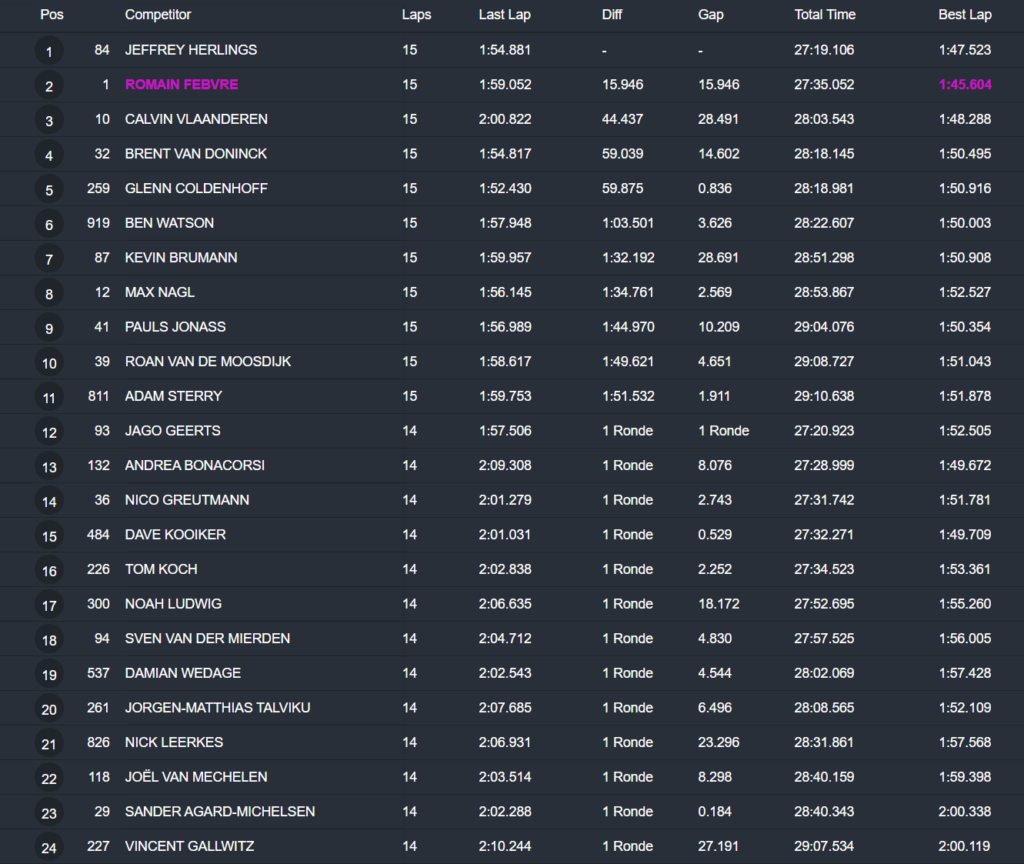Select highlighted Romain Febvre name
Image resolution: width=1024 pixels, height=864 pixels.
click(x=181, y=85)
